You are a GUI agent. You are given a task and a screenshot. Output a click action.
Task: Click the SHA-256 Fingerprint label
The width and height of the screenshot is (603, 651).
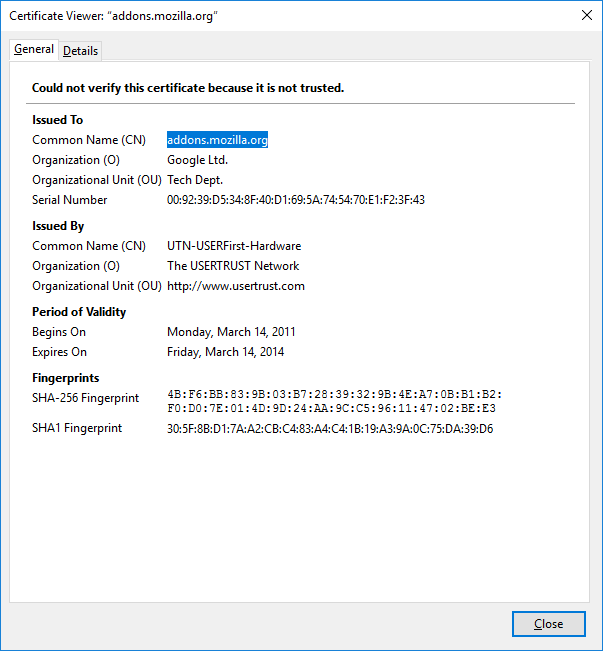(85, 398)
